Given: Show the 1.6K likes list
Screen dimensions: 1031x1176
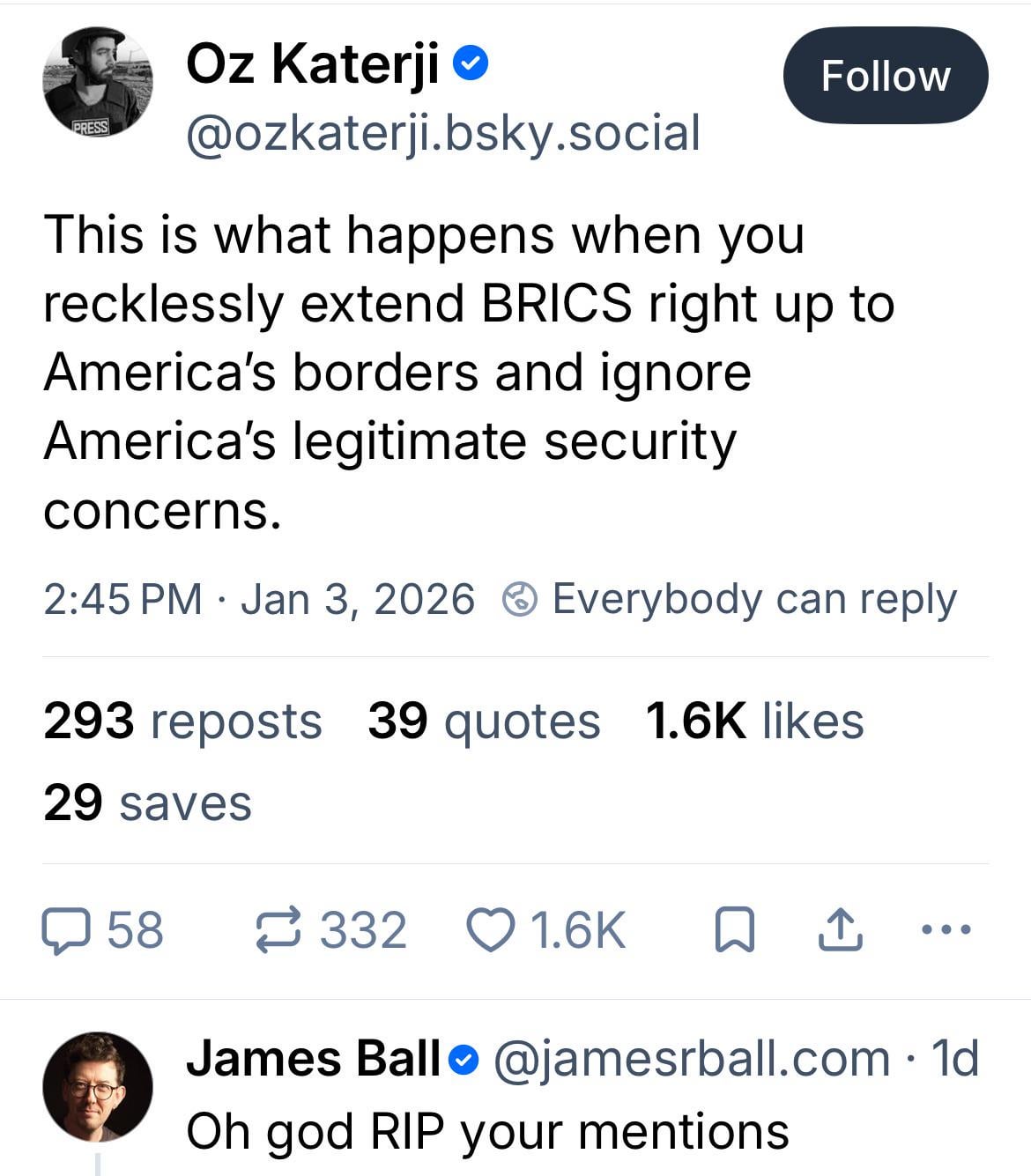Looking at the screenshot, I should (x=754, y=721).
